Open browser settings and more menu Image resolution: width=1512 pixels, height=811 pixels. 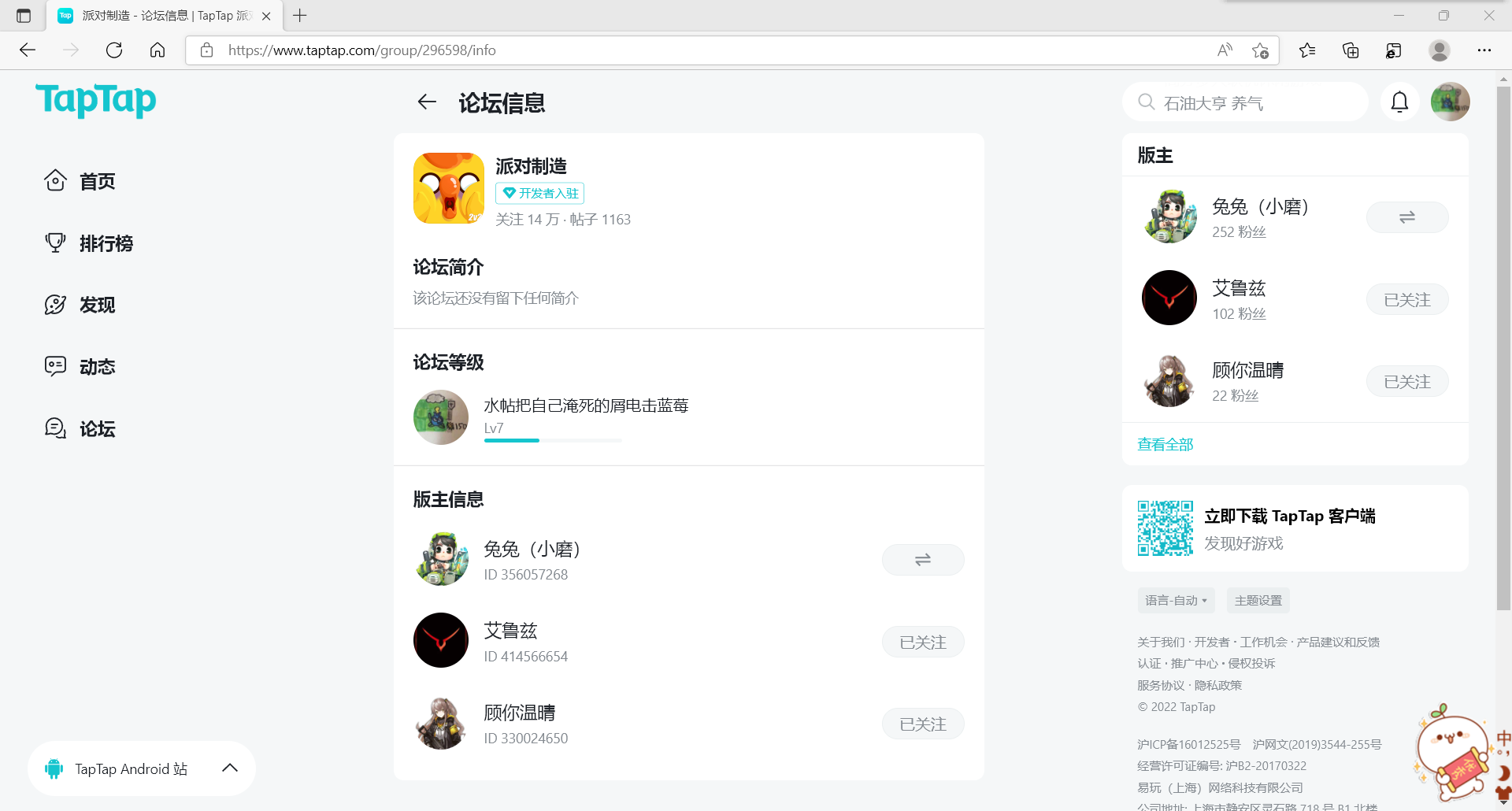point(1484,50)
